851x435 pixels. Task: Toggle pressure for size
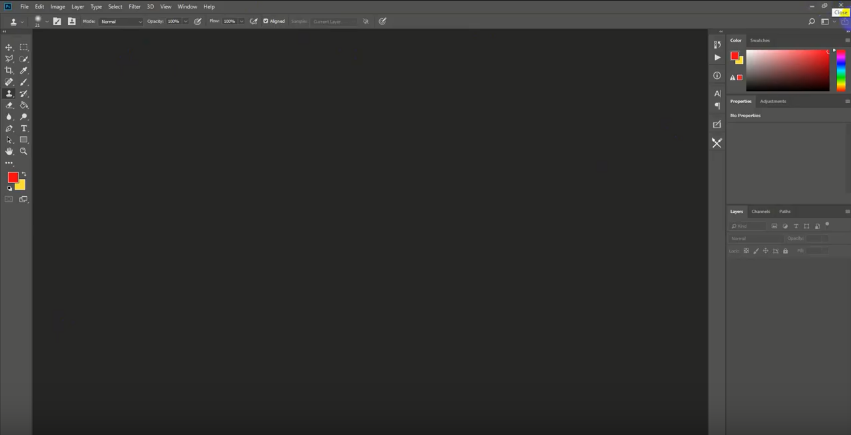383,21
